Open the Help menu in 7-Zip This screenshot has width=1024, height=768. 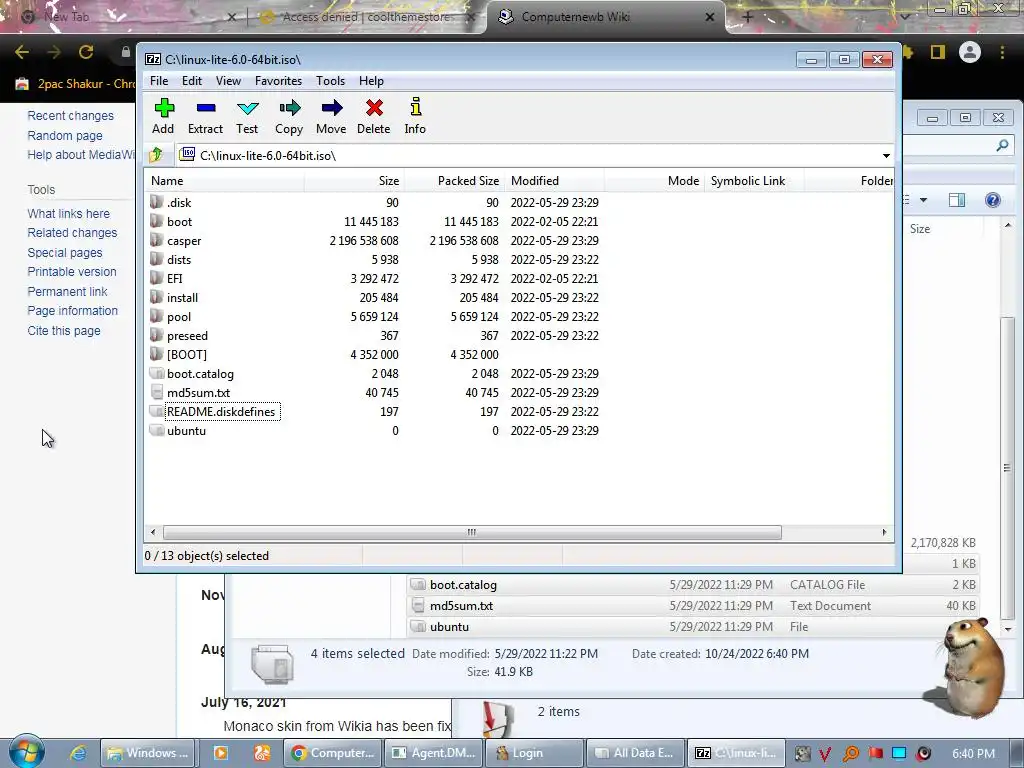tap(371, 81)
